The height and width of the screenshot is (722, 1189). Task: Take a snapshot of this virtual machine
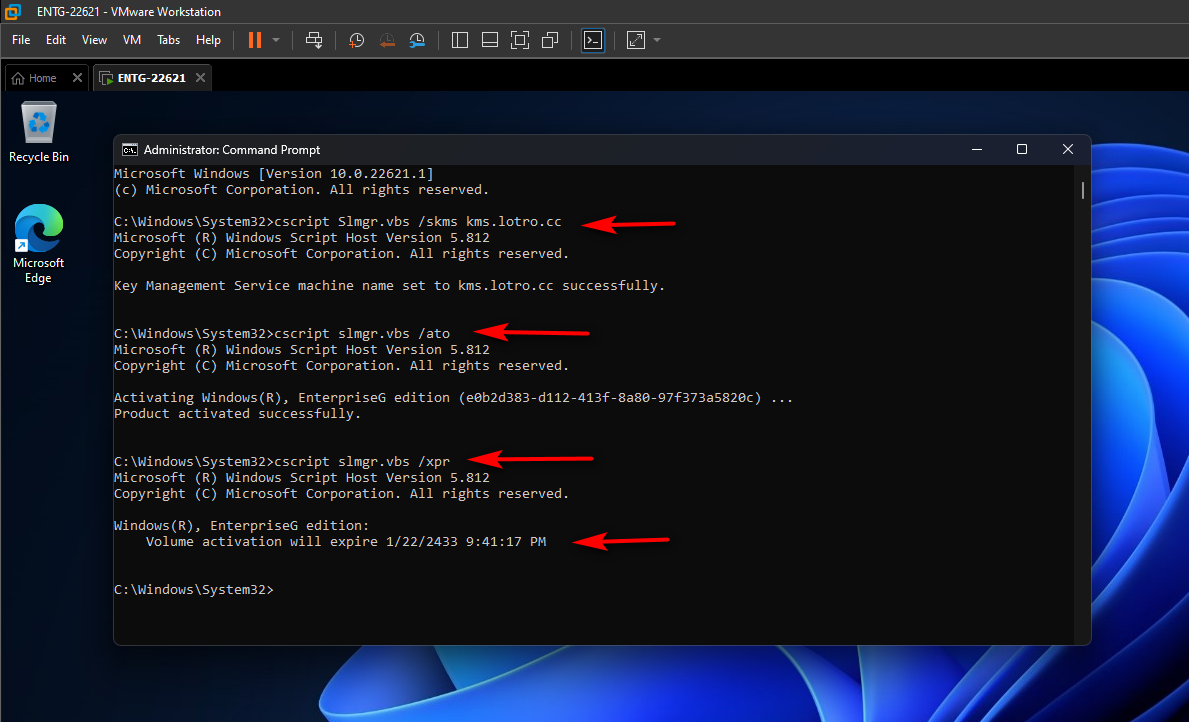(x=356, y=40)
